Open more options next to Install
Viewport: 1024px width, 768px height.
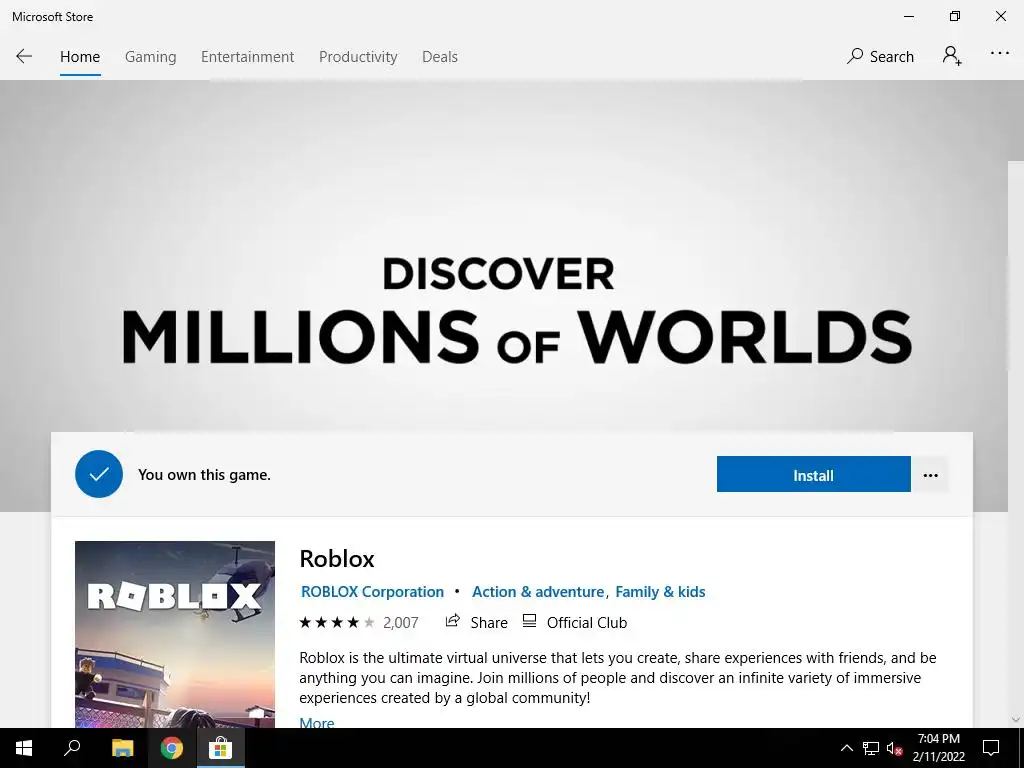click(x=930, y=475)
